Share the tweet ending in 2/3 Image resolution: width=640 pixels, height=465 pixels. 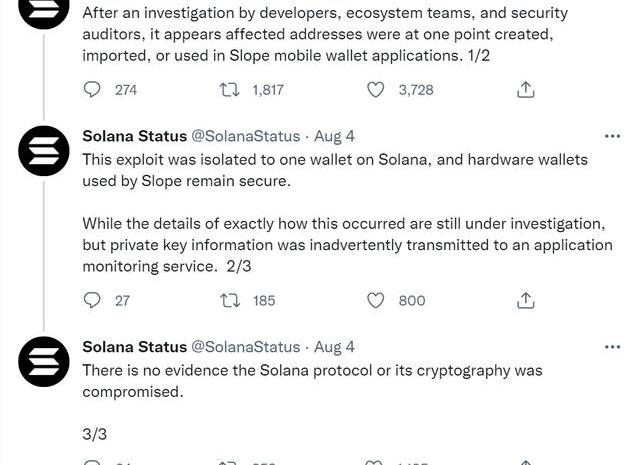tap(526, 300)
